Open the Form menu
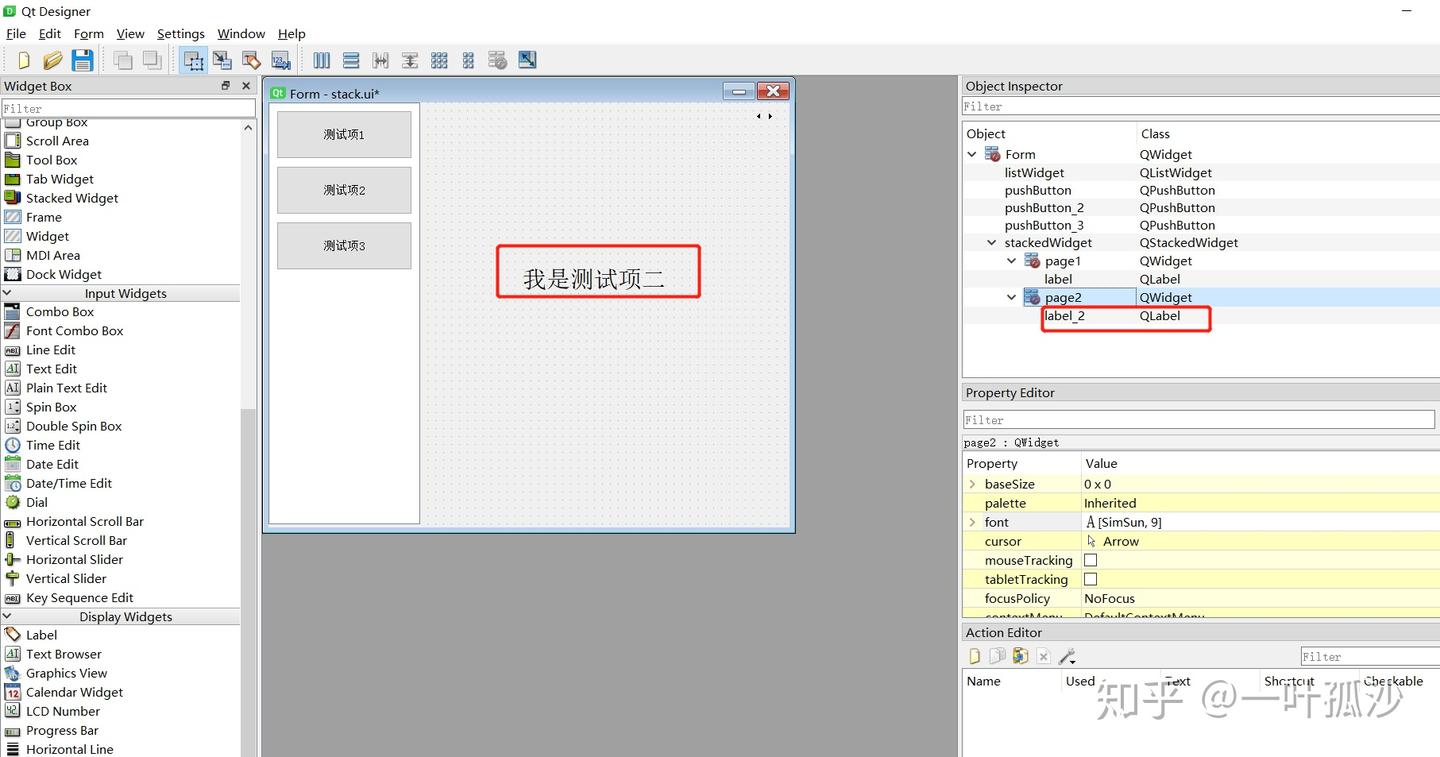1440x757 pixels. (x=88, y=33)
